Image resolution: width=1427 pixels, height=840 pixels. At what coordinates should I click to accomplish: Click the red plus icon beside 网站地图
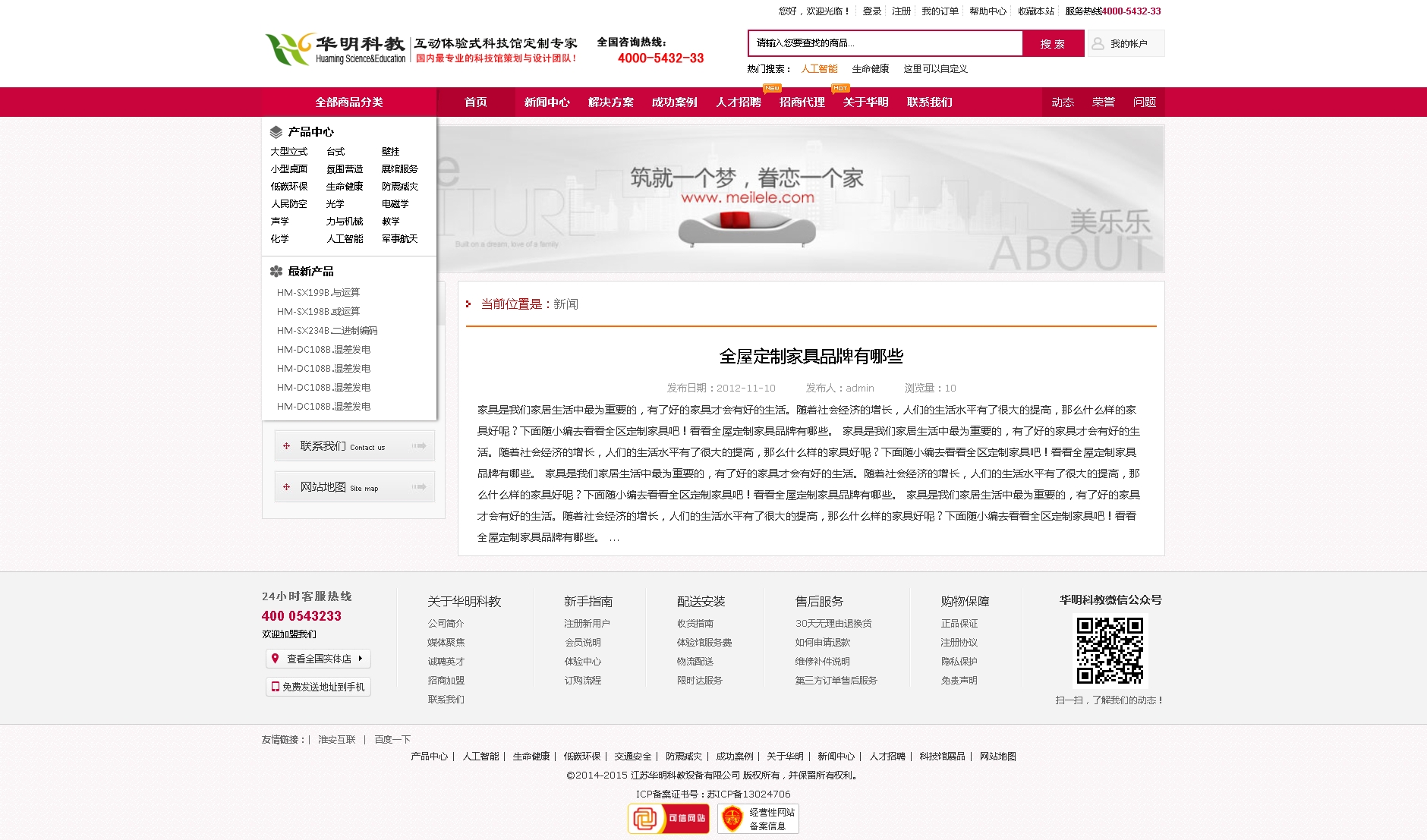point(286,487)
